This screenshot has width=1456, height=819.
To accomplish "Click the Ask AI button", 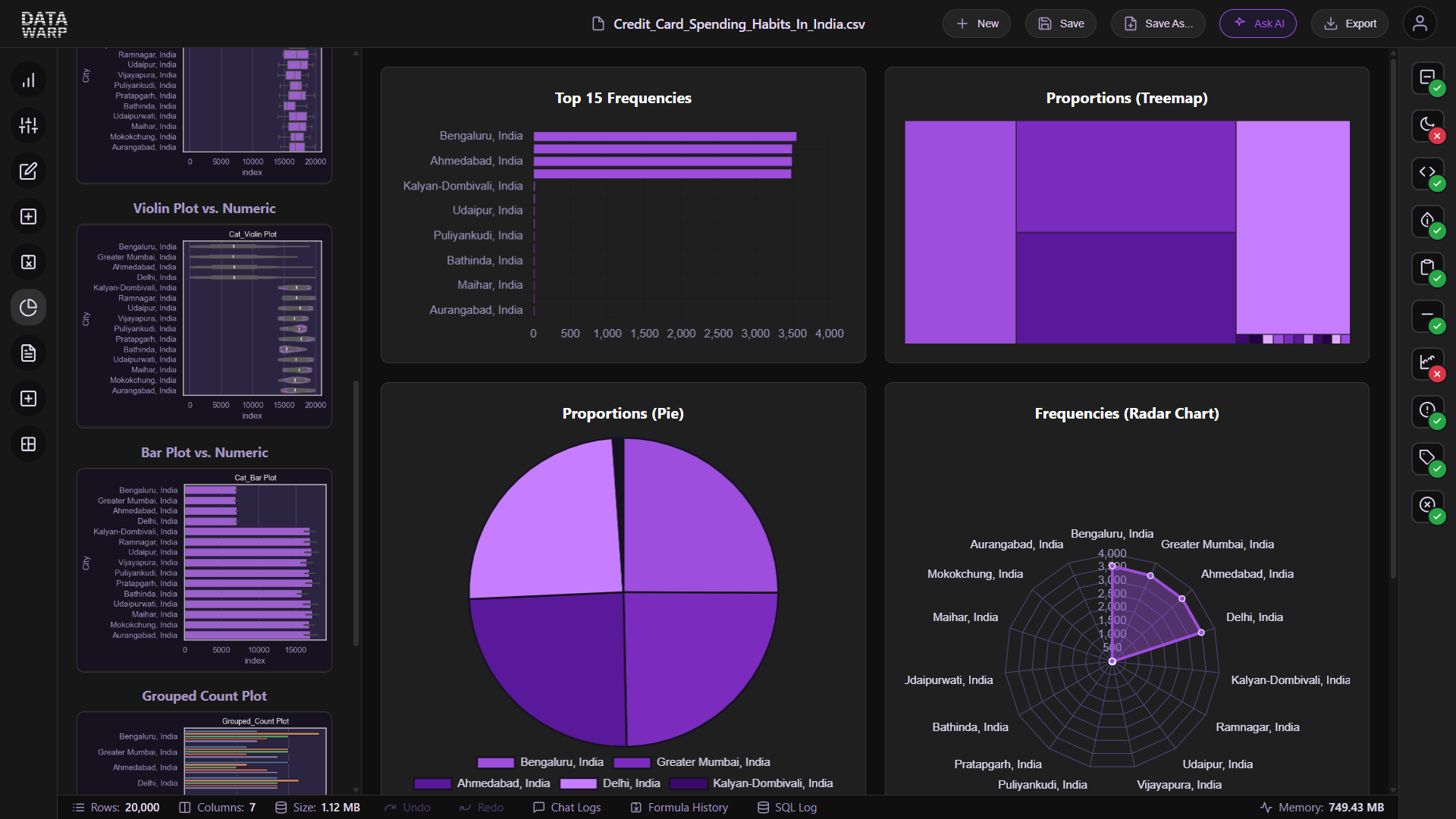I will [1258, 24].
